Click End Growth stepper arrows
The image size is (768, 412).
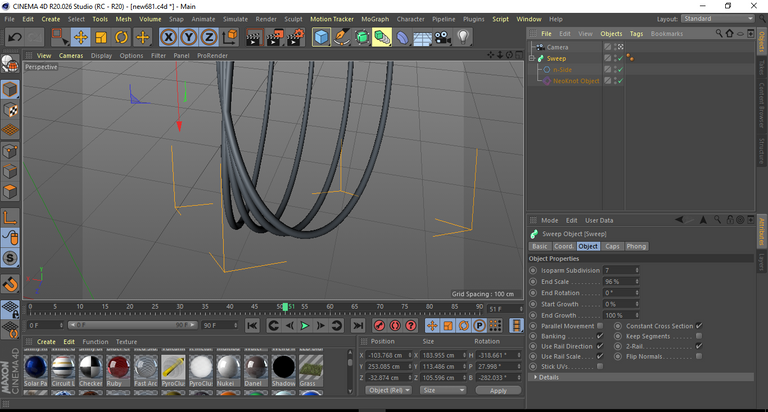pyautogui.click(x=637, y=315)
